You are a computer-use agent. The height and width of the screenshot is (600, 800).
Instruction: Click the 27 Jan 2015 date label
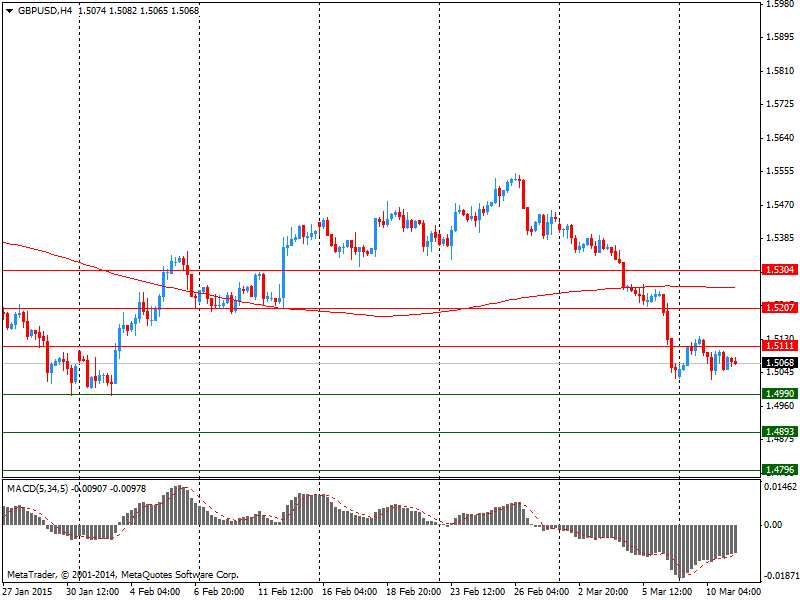click(x=28, y=591)
